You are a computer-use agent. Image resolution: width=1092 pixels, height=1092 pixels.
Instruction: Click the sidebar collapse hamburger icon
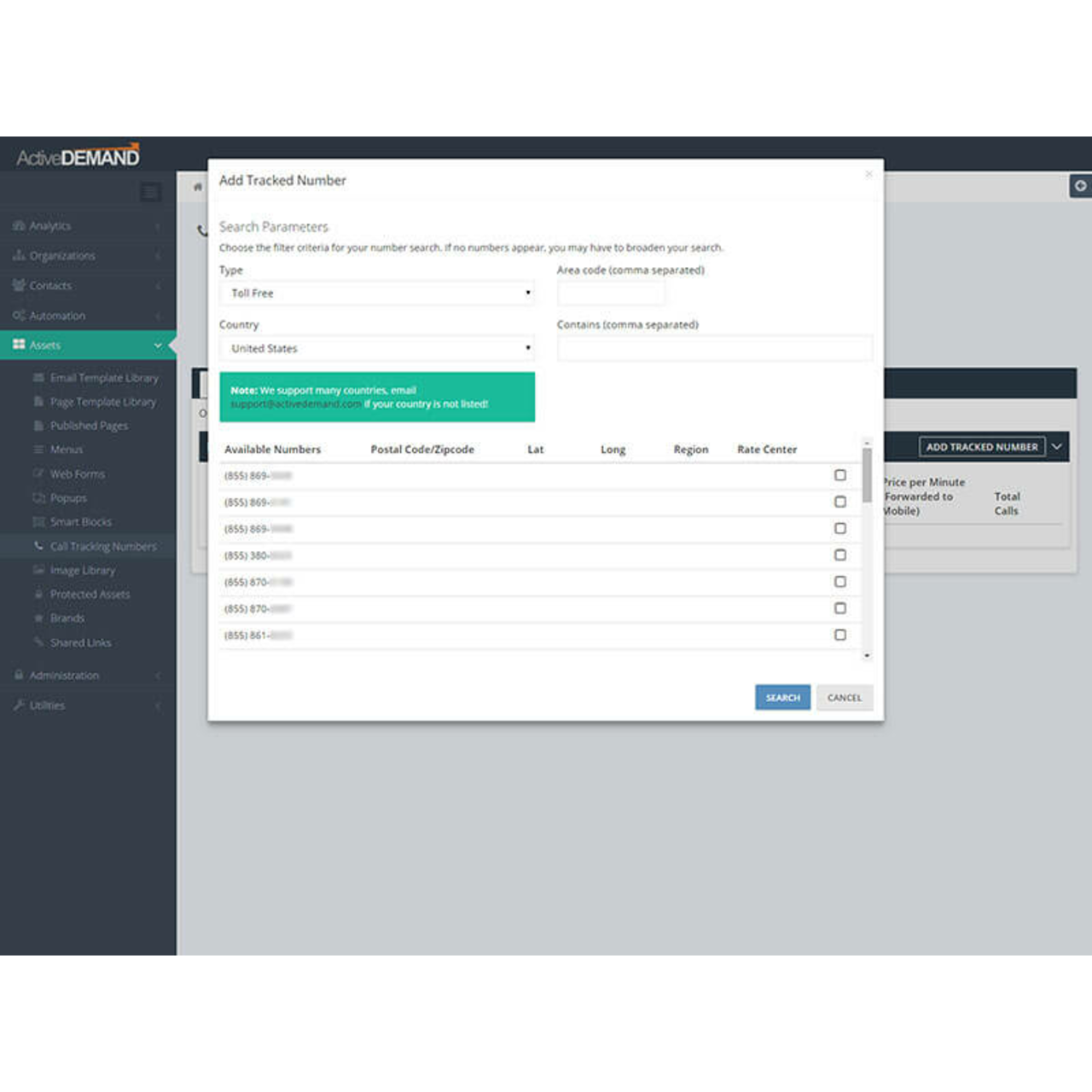click(150, 192)
